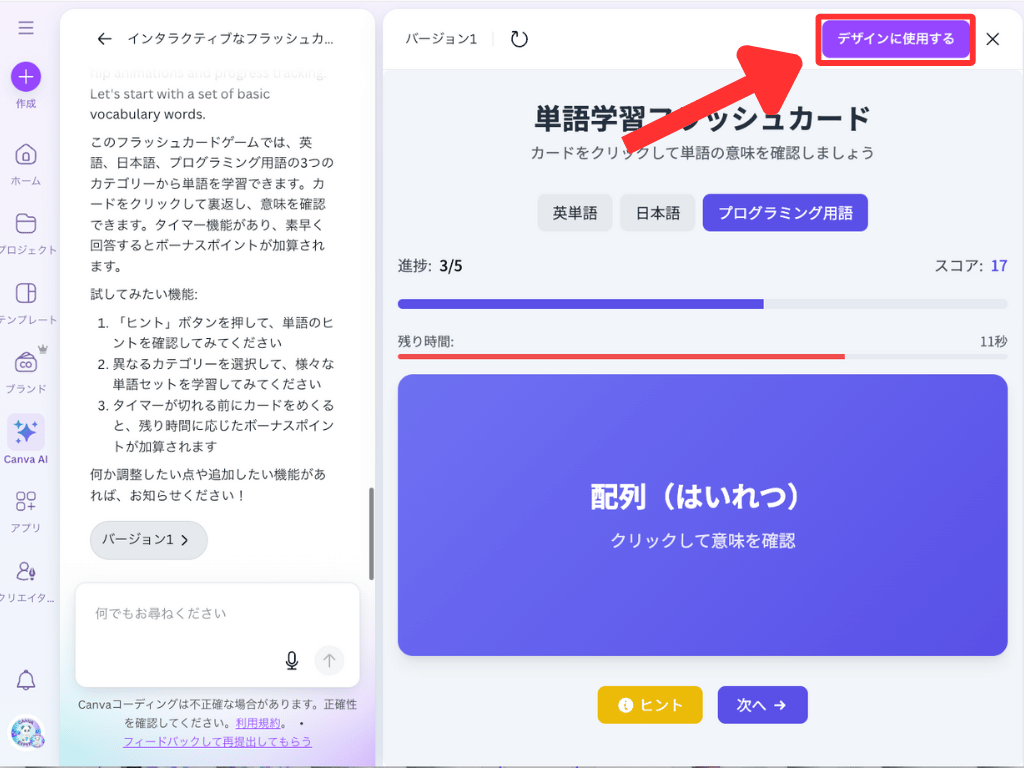Open the Apps sidebar icon
Screen dimensions: 1024x768
point(26,501)
